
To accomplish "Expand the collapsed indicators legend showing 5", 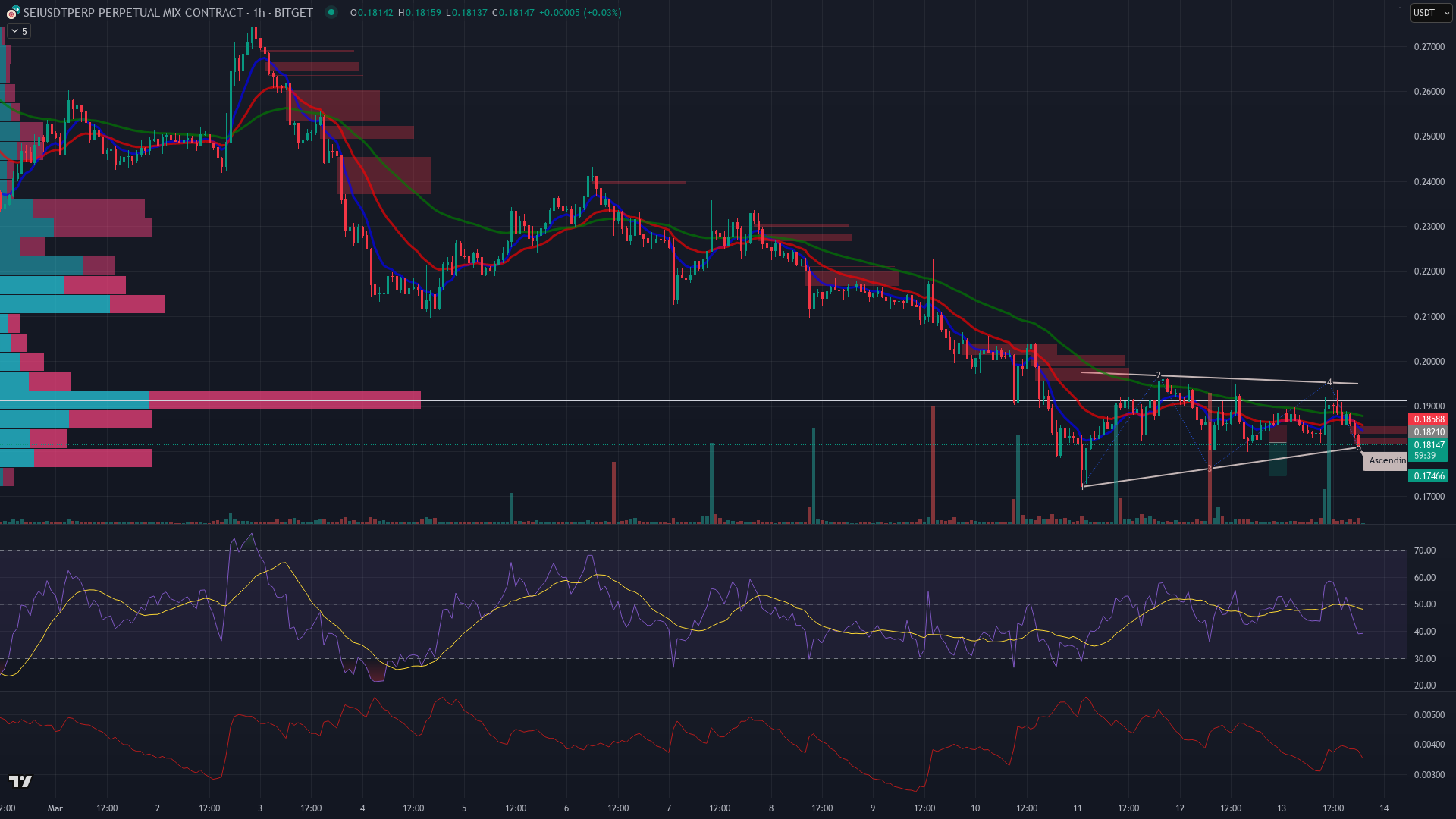I will point(19,31).
